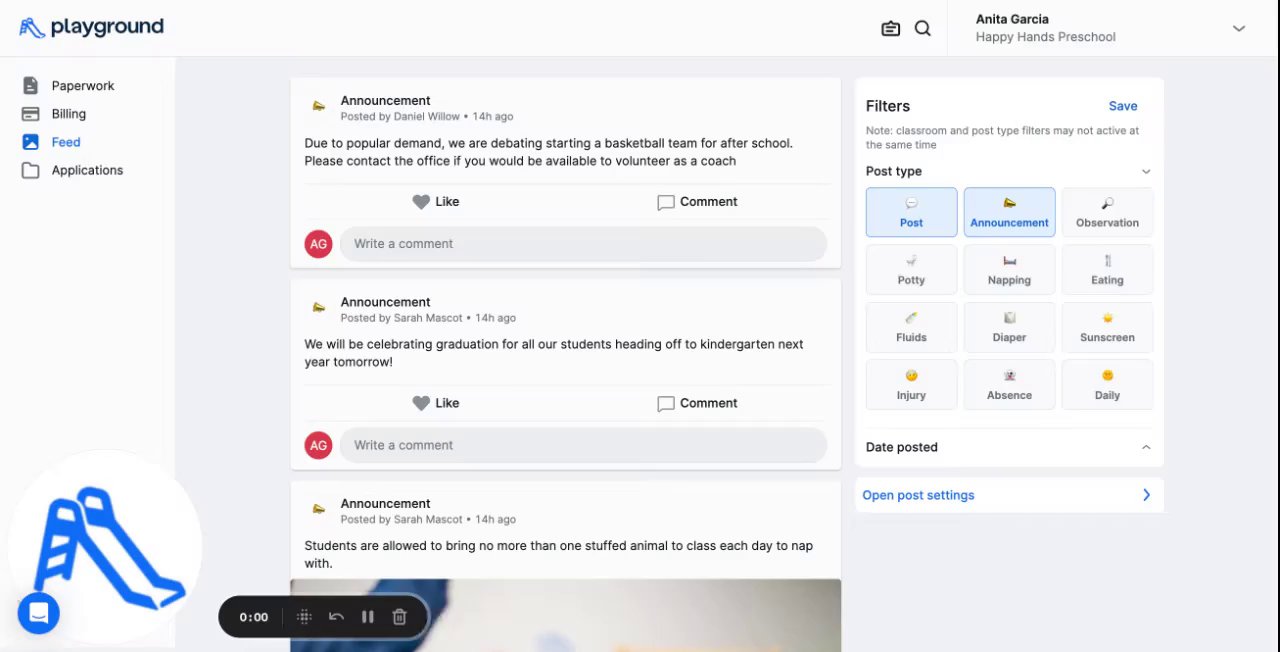
Task: Save the current filters
Action: click(x=1123, y=106)
